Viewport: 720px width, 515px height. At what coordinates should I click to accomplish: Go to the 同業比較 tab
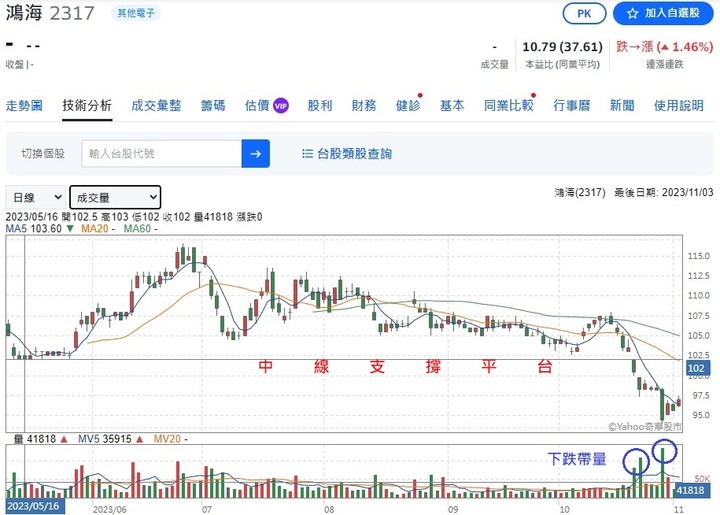tap(508, 105)
